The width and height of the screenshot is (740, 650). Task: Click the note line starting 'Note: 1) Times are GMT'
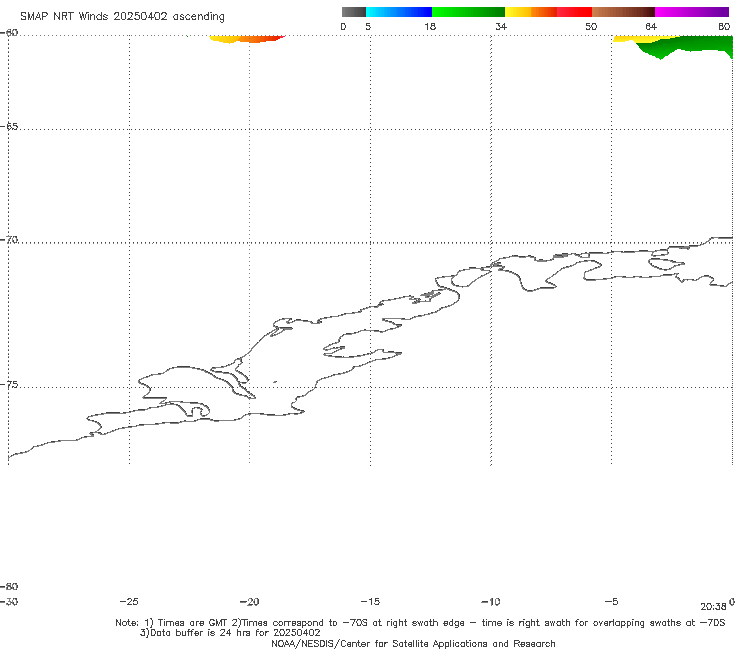(x=420, y=623)
